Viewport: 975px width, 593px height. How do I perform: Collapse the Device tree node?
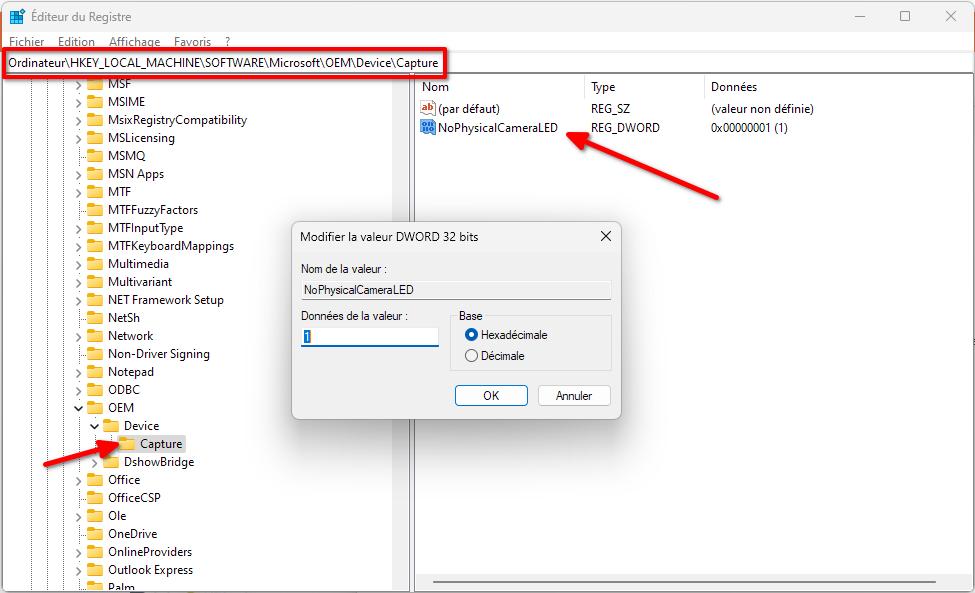click(95, 426)
